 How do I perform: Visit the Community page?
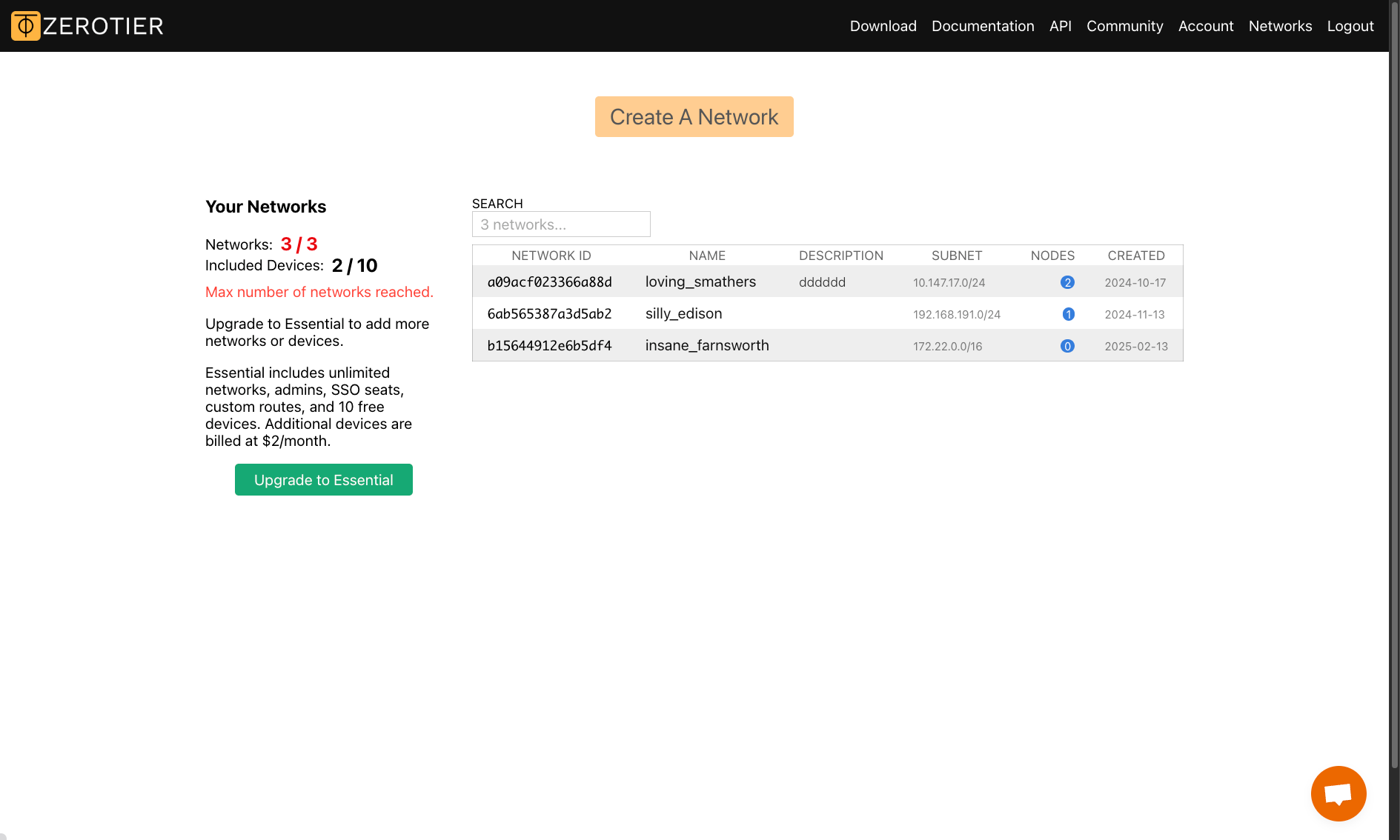(1124, 25)
